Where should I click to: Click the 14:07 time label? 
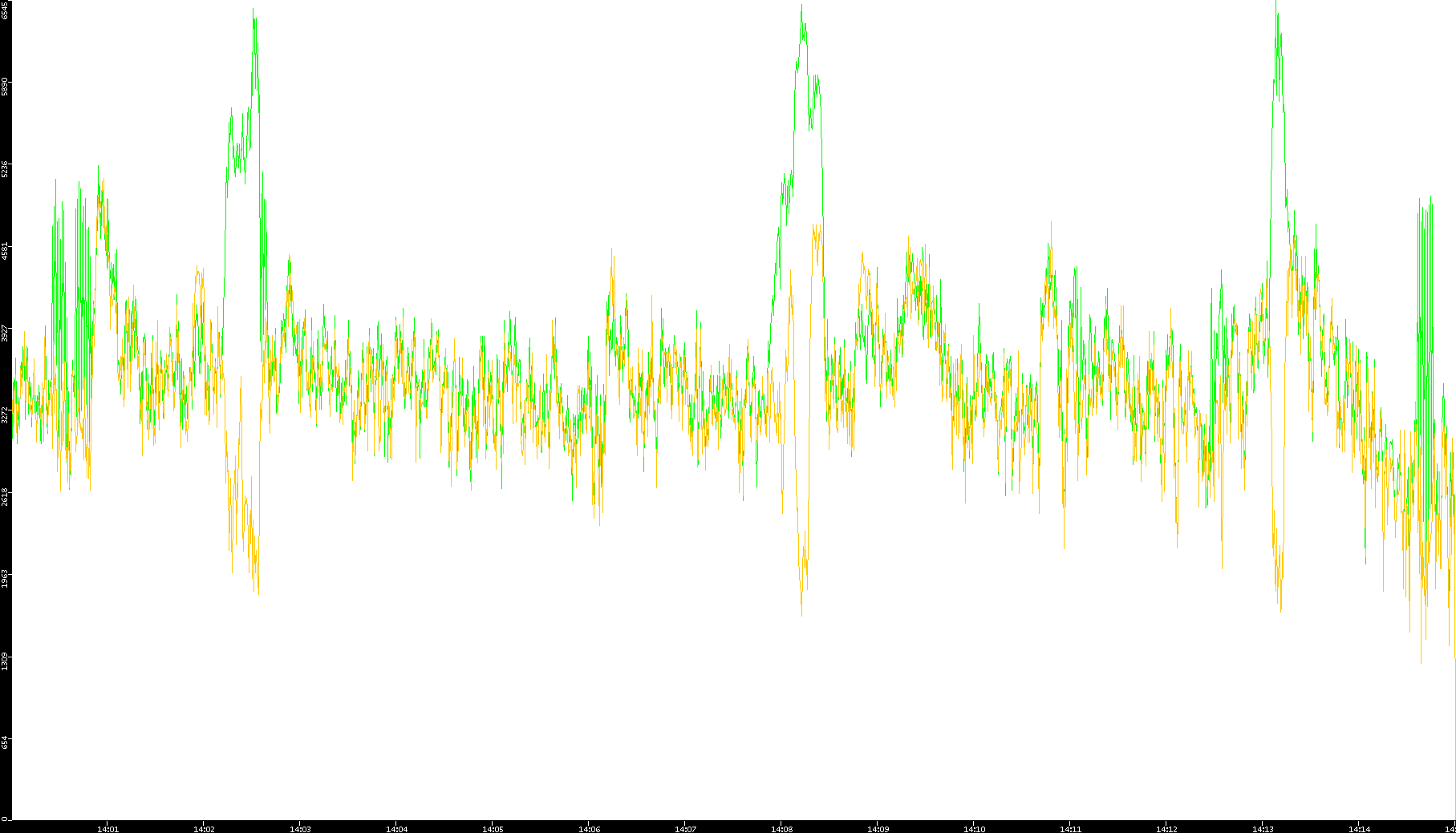[x=685, y=829]
